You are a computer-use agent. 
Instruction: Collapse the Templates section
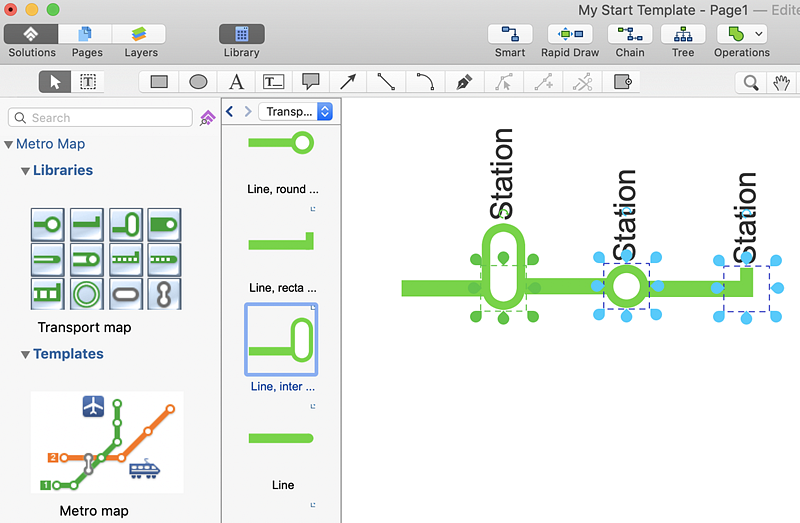pyautogui.click(x=25, y=354)
